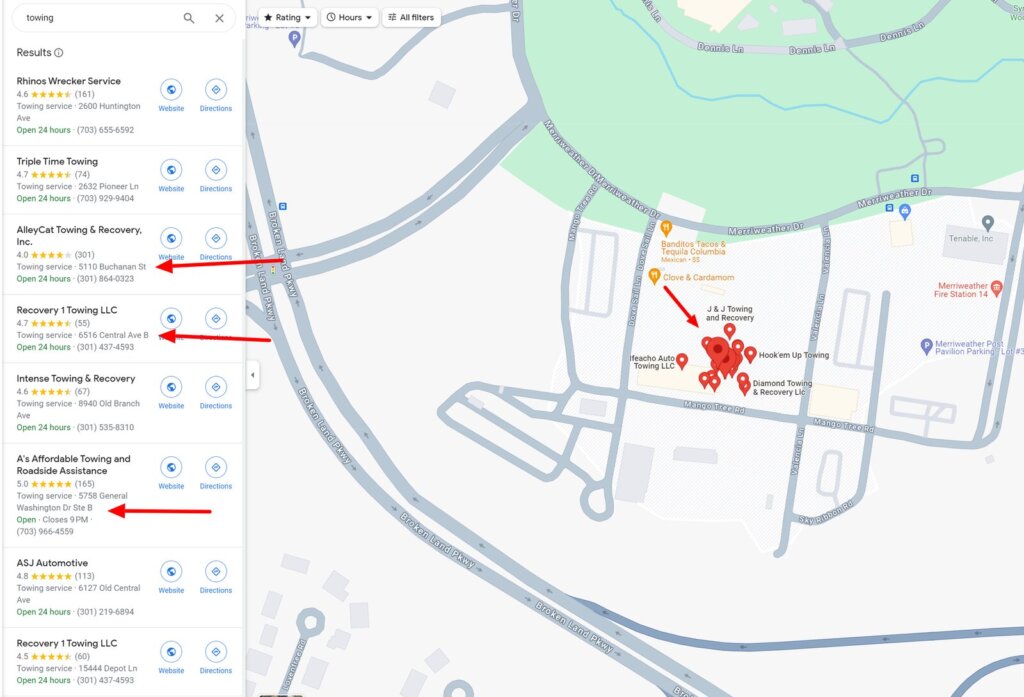Select Hook'em Up Towing map pin
The height and width of the screenshot is (697, 1024).
click(x=750, y=354)
